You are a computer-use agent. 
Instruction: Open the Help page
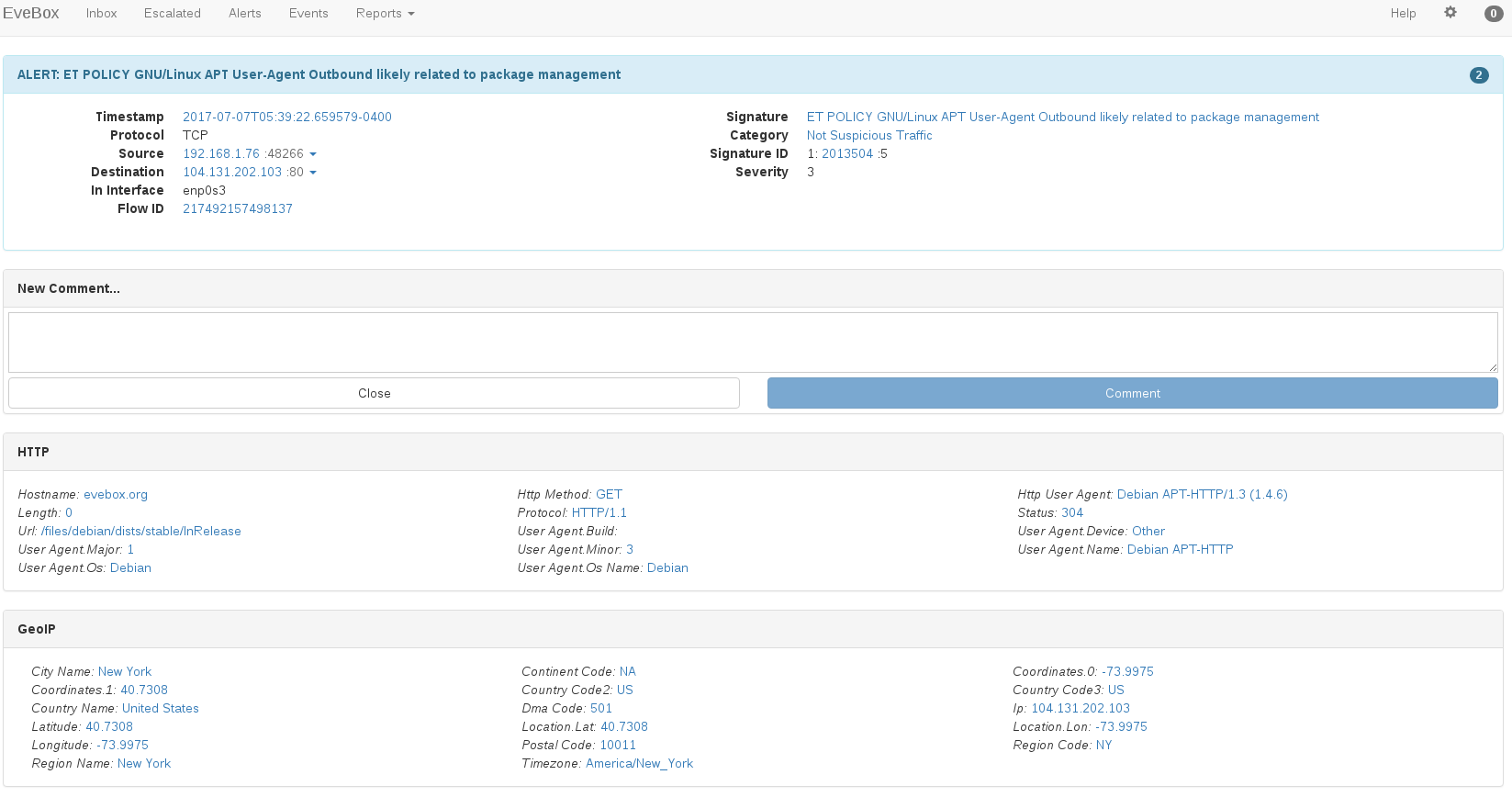pos(1403,14)
